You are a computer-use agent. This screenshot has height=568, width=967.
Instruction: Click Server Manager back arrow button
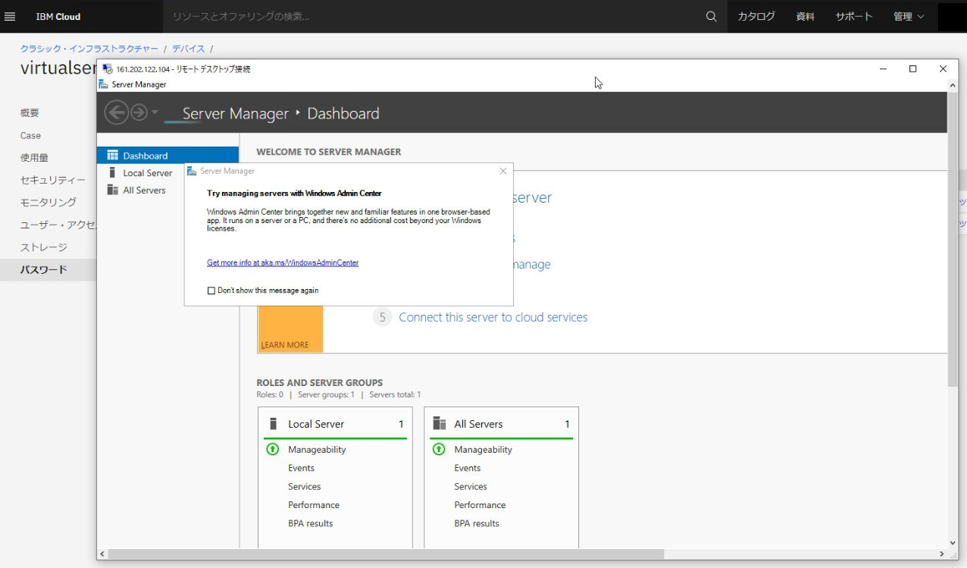[x=116, y=113]
